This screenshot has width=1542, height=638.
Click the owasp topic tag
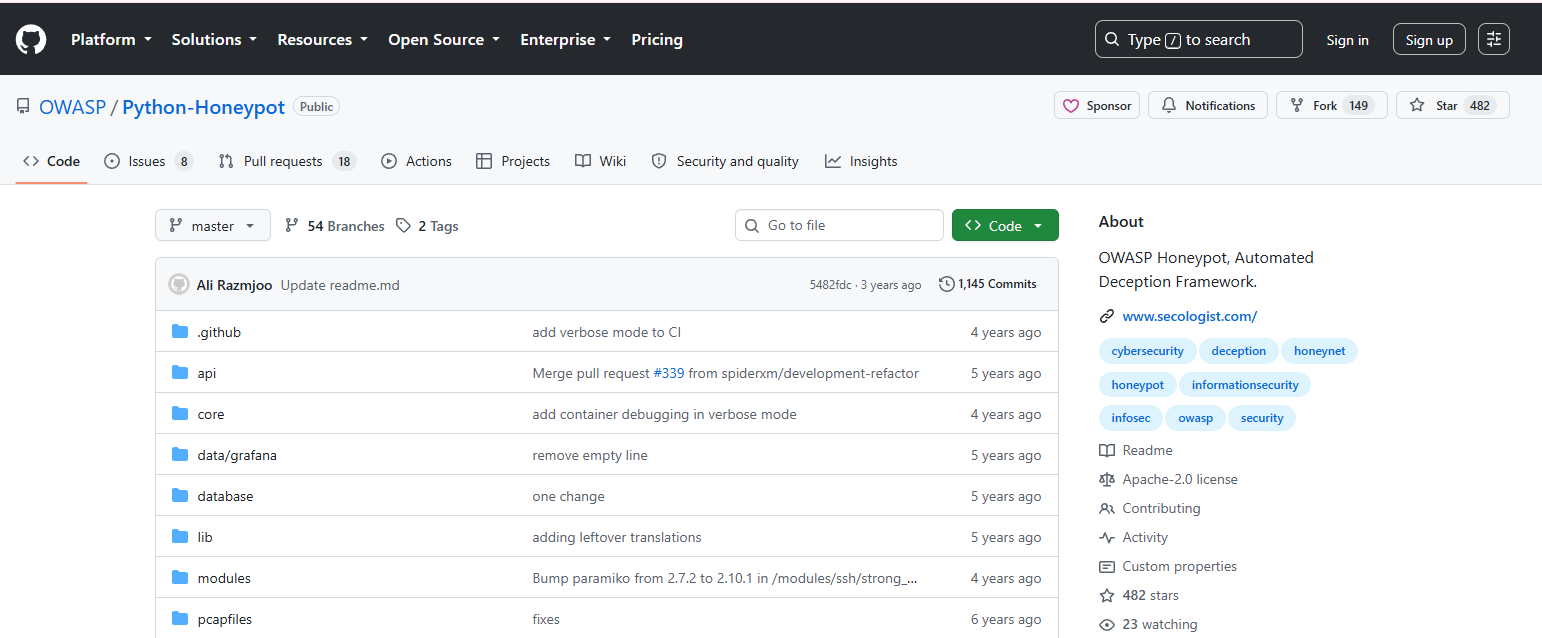pos(1195,418)
